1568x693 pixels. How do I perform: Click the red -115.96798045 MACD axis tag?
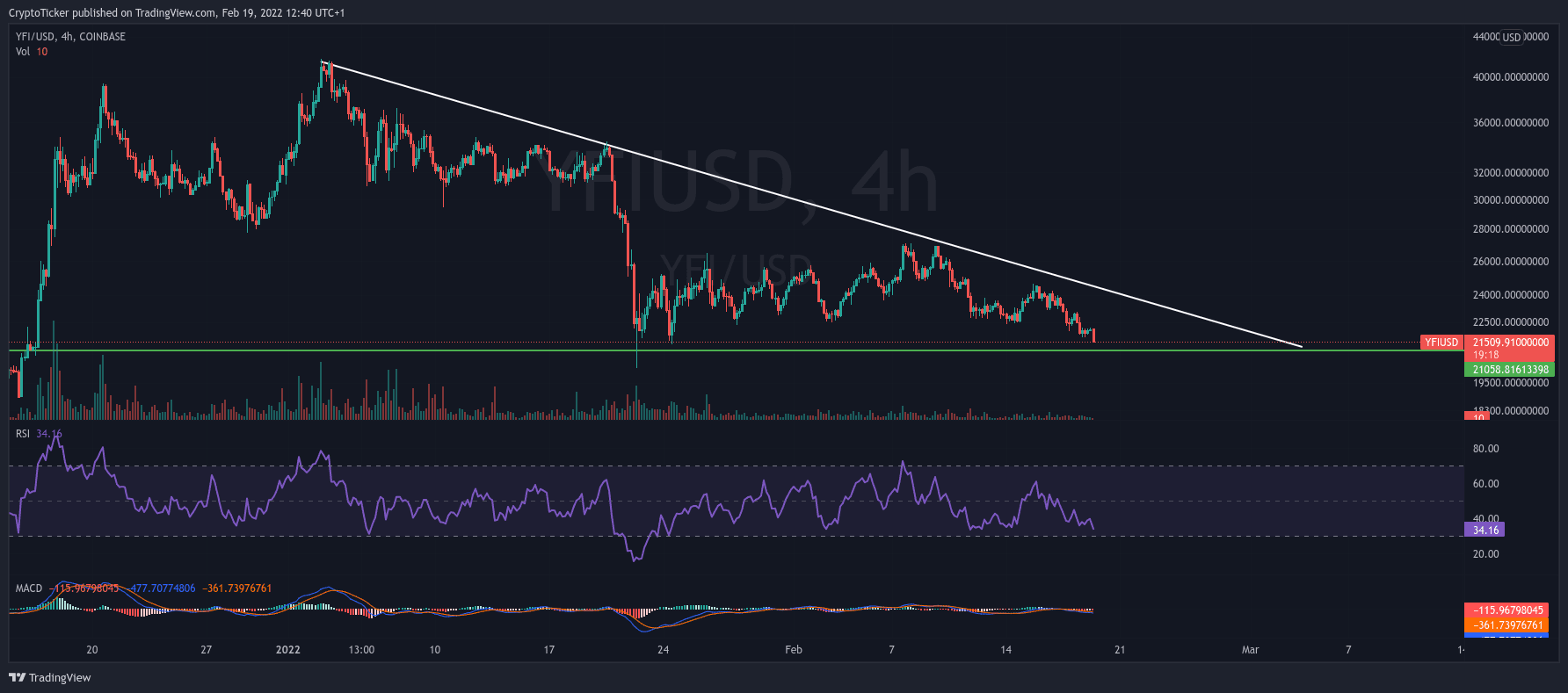point(1508,610)
